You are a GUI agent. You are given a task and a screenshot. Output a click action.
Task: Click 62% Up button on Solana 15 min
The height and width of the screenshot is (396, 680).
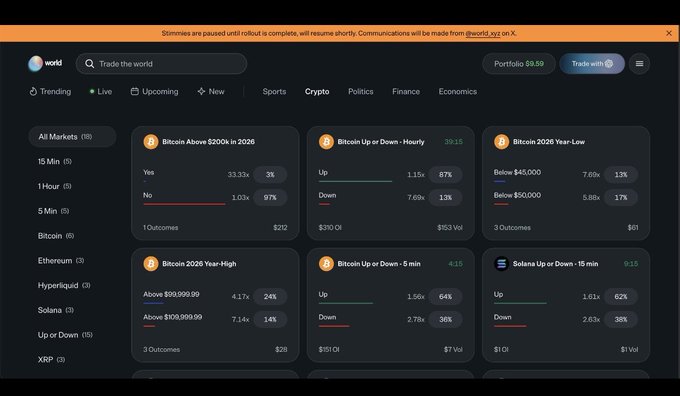621,297
